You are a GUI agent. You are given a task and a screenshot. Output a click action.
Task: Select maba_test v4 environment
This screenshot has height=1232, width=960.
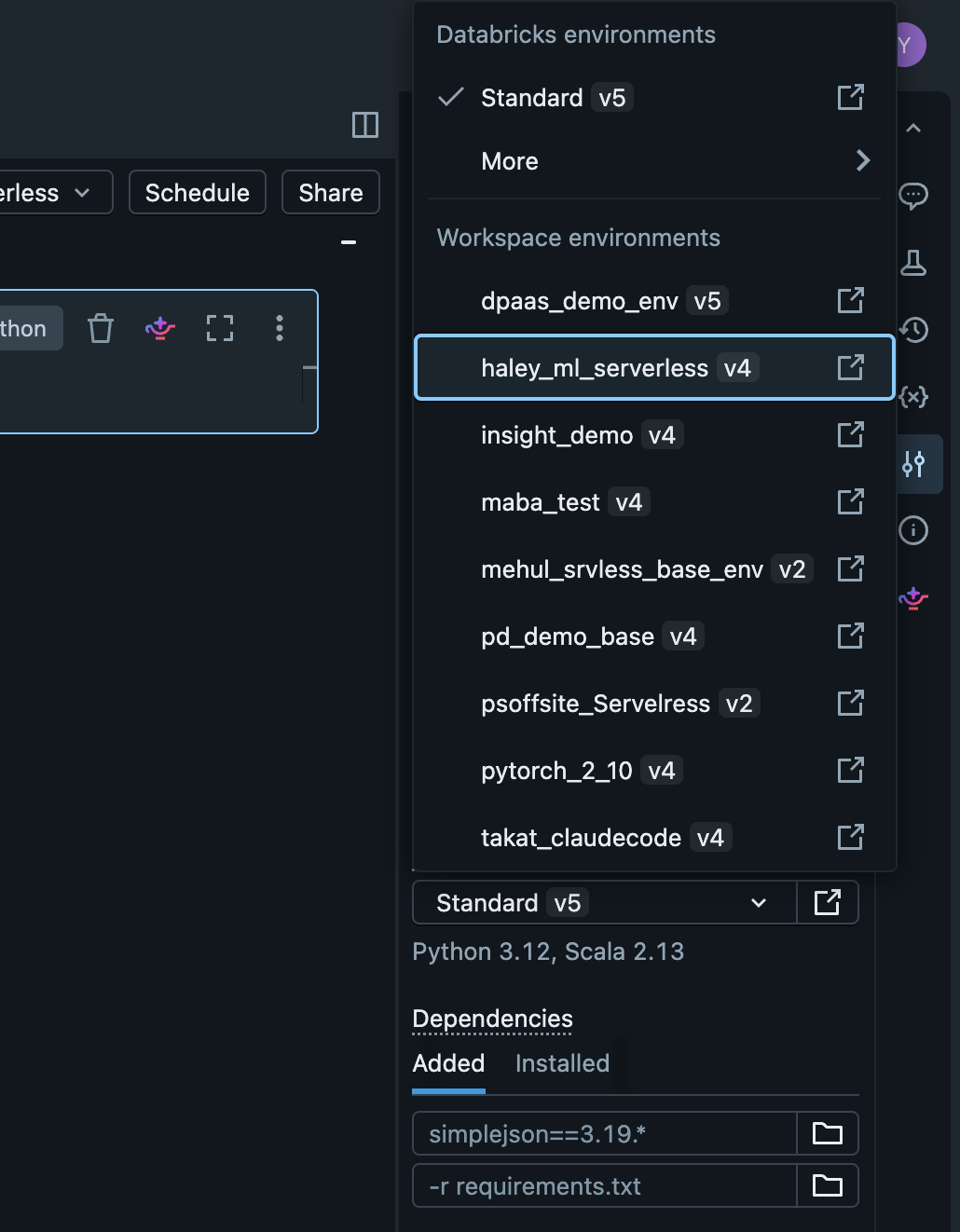point(654,501)
